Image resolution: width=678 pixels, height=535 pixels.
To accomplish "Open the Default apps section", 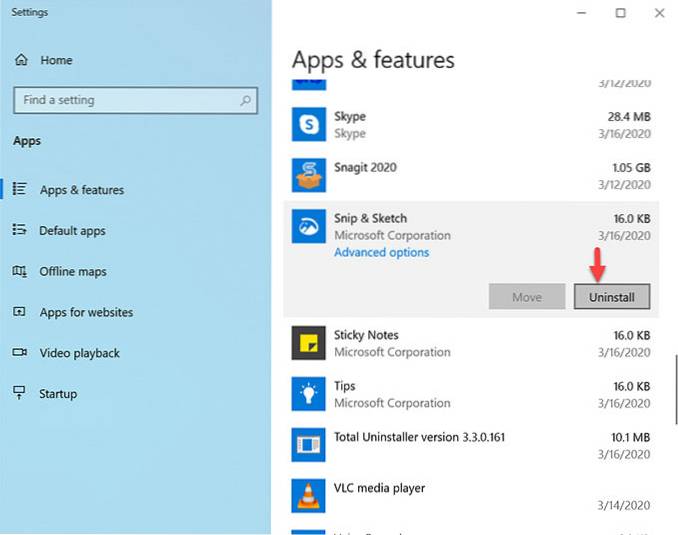I will pyautogui.click(x=72, y=231).
